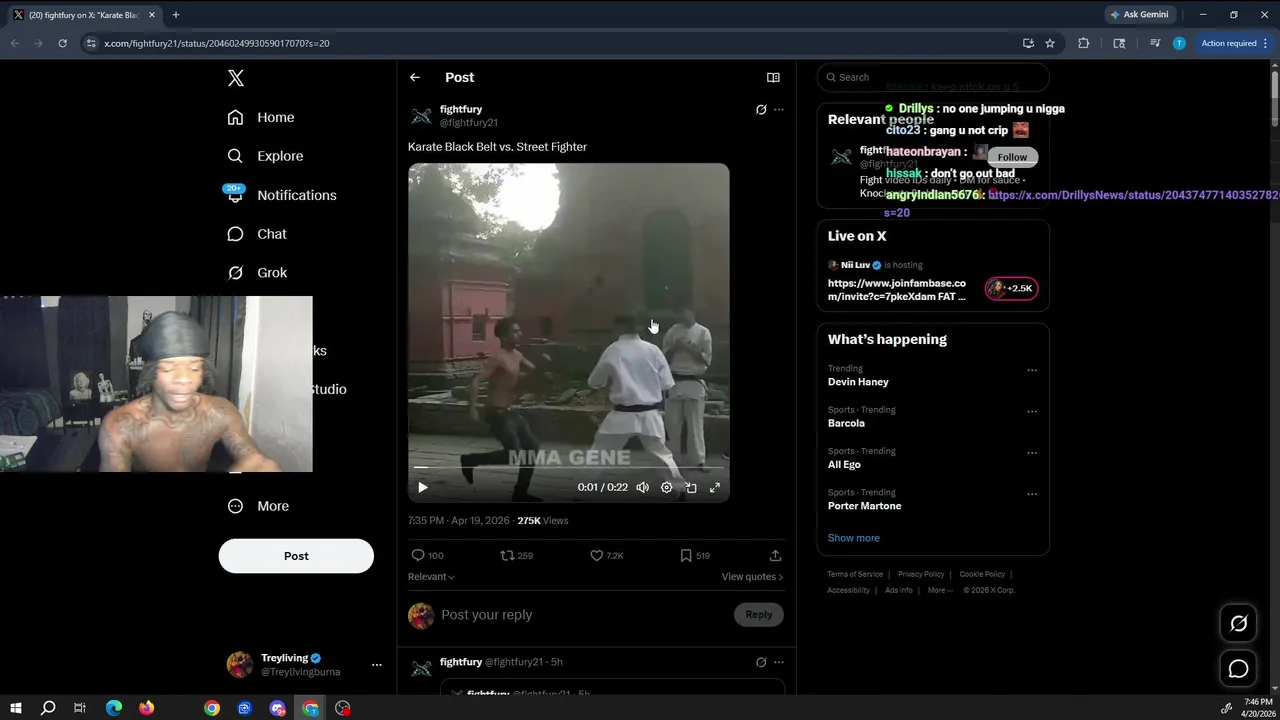1280x720 pixels.
Task: Open Terms of Service link
Action: 855,574
